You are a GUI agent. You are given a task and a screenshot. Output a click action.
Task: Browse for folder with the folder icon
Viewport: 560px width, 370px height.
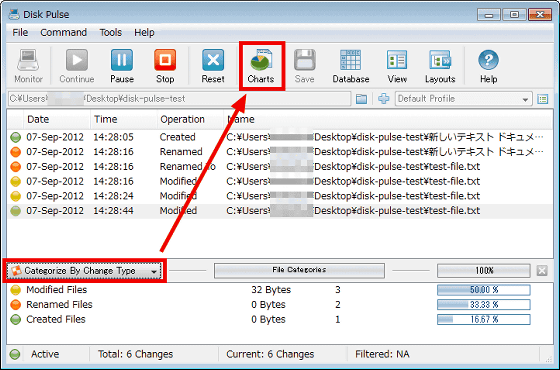point(361,99)
